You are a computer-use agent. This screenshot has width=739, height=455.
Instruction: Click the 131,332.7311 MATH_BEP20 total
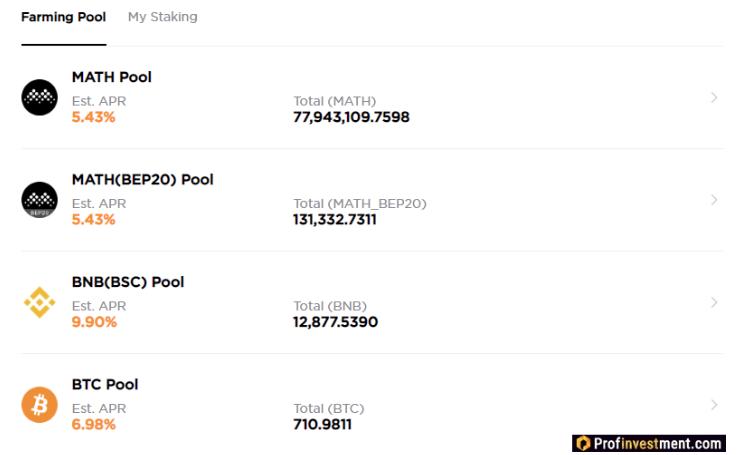pos(335,220)
